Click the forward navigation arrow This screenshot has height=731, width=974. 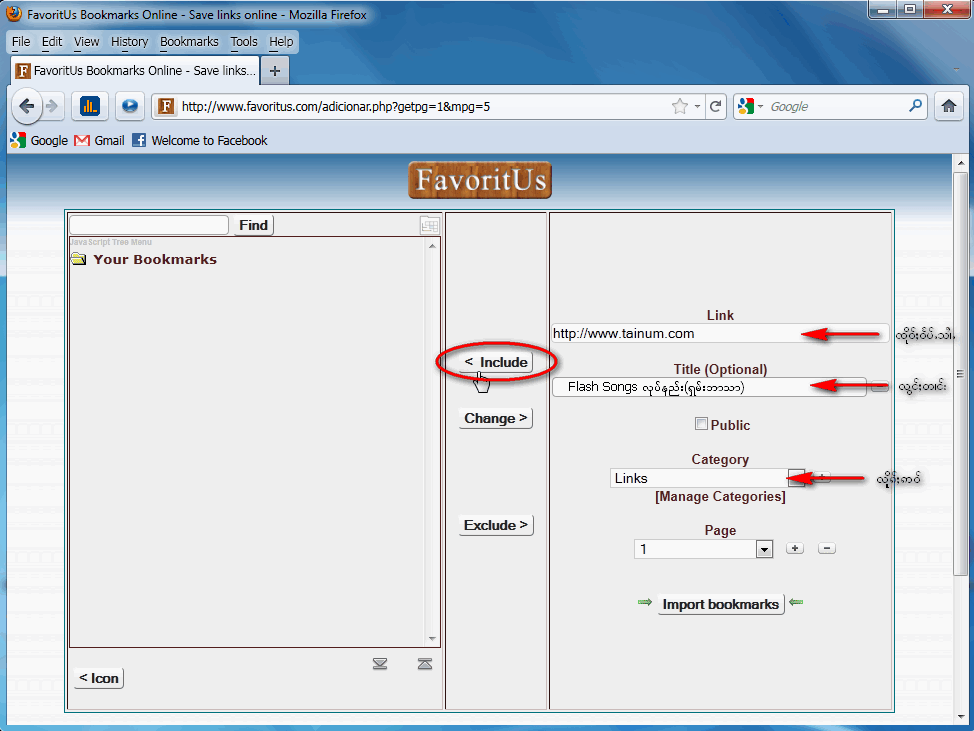[x=53, y=106]
